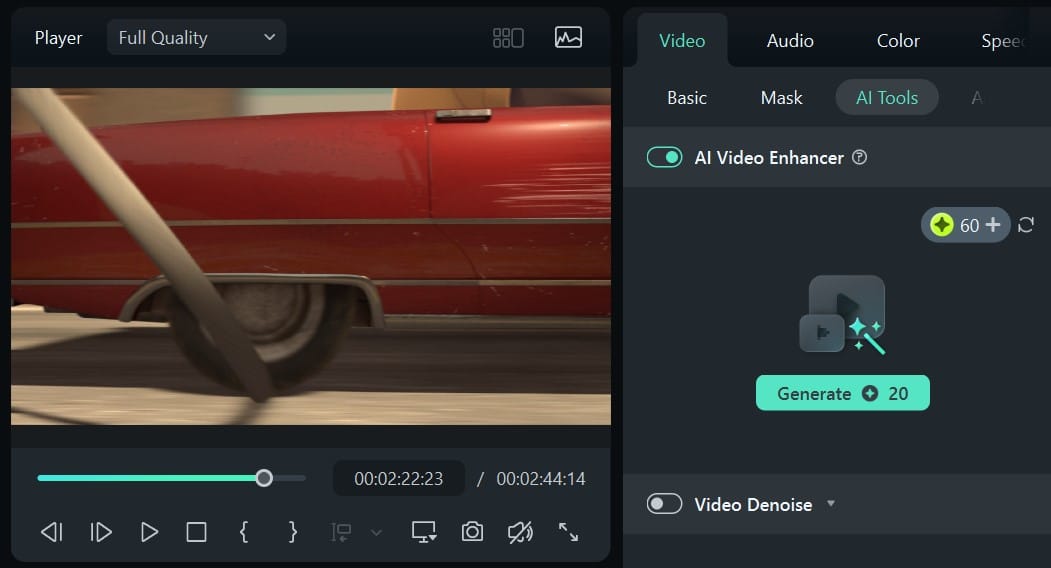Switch to the Audio tab
The width and height of the screenshot is (1051, 568).
click(790, 40)
